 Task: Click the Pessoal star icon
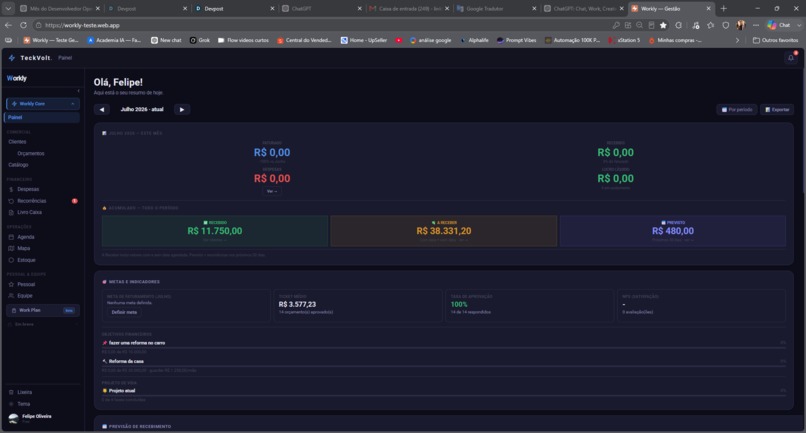pyautogui.click(x=11, y=284)
